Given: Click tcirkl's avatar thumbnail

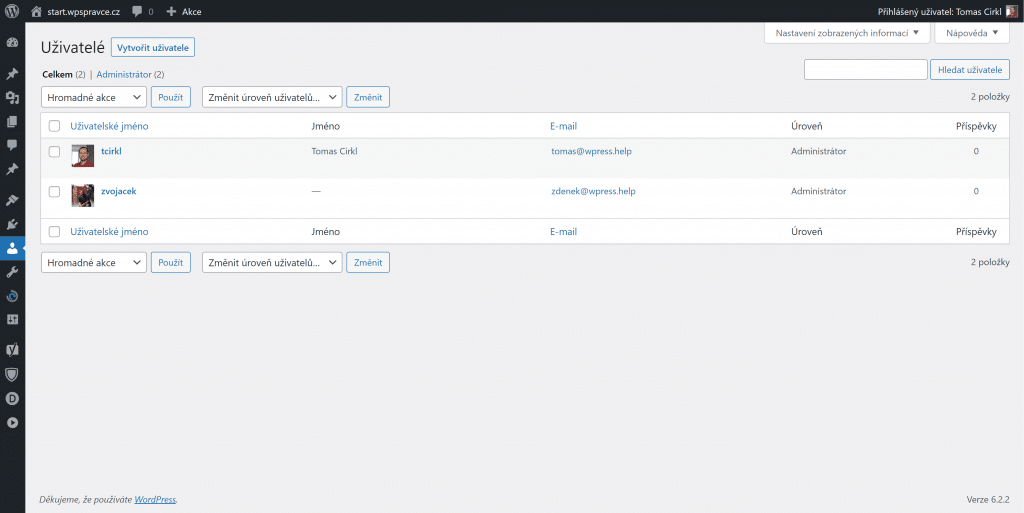Looking at the screenshot, I should pyautogui.click(x=83, y=156).
